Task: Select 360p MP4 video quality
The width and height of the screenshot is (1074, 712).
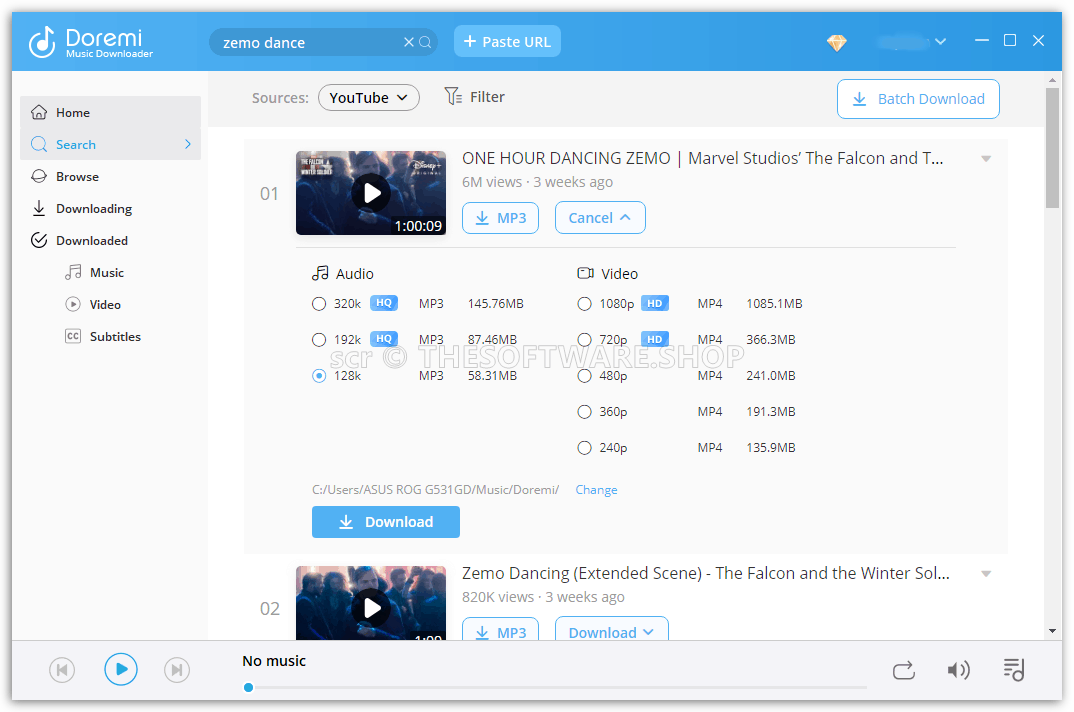Action: (584, 412)
